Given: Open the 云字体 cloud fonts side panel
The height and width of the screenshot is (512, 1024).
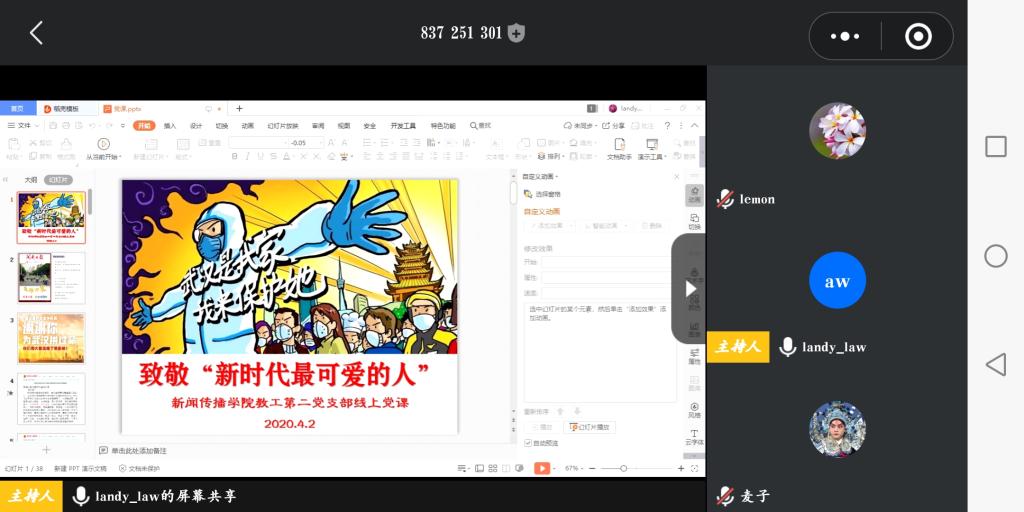Looking at the screenshot, I should pos(694,437).
